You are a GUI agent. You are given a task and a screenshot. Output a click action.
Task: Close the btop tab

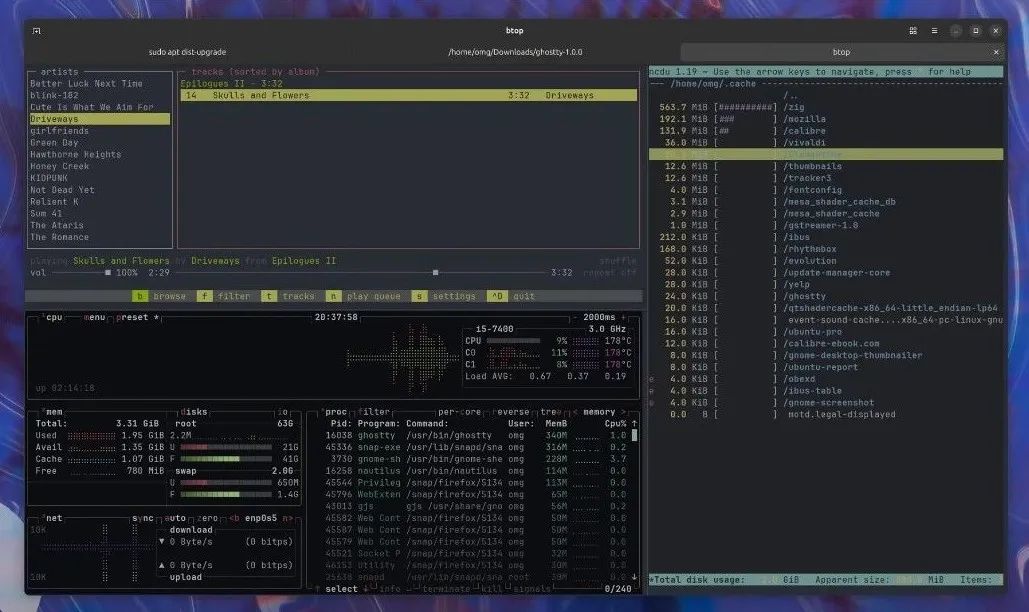pyautogui.click(x=996, y=52)
